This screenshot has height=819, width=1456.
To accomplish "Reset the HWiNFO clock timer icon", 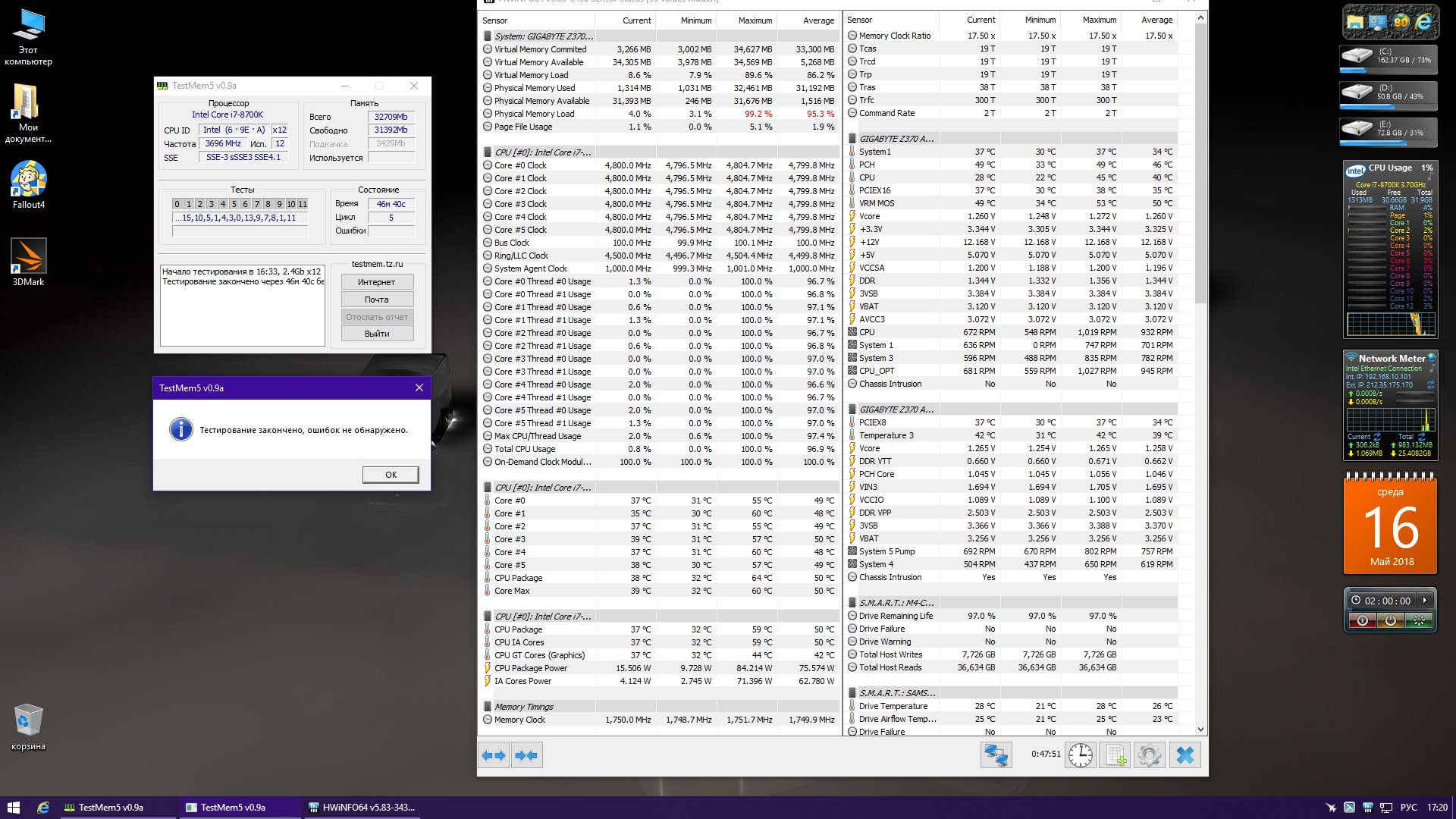I will (1081, 755).
